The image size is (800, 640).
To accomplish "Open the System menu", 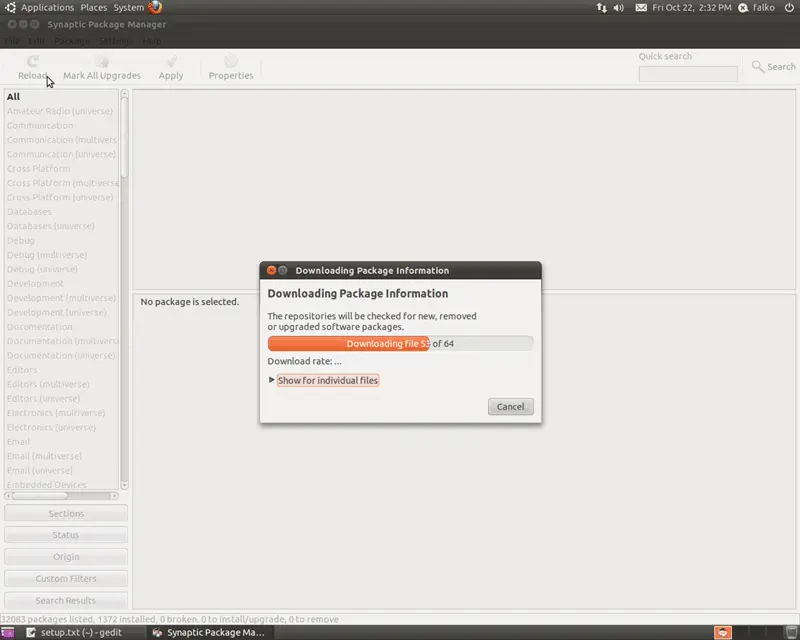I will [x=129, y=8].
